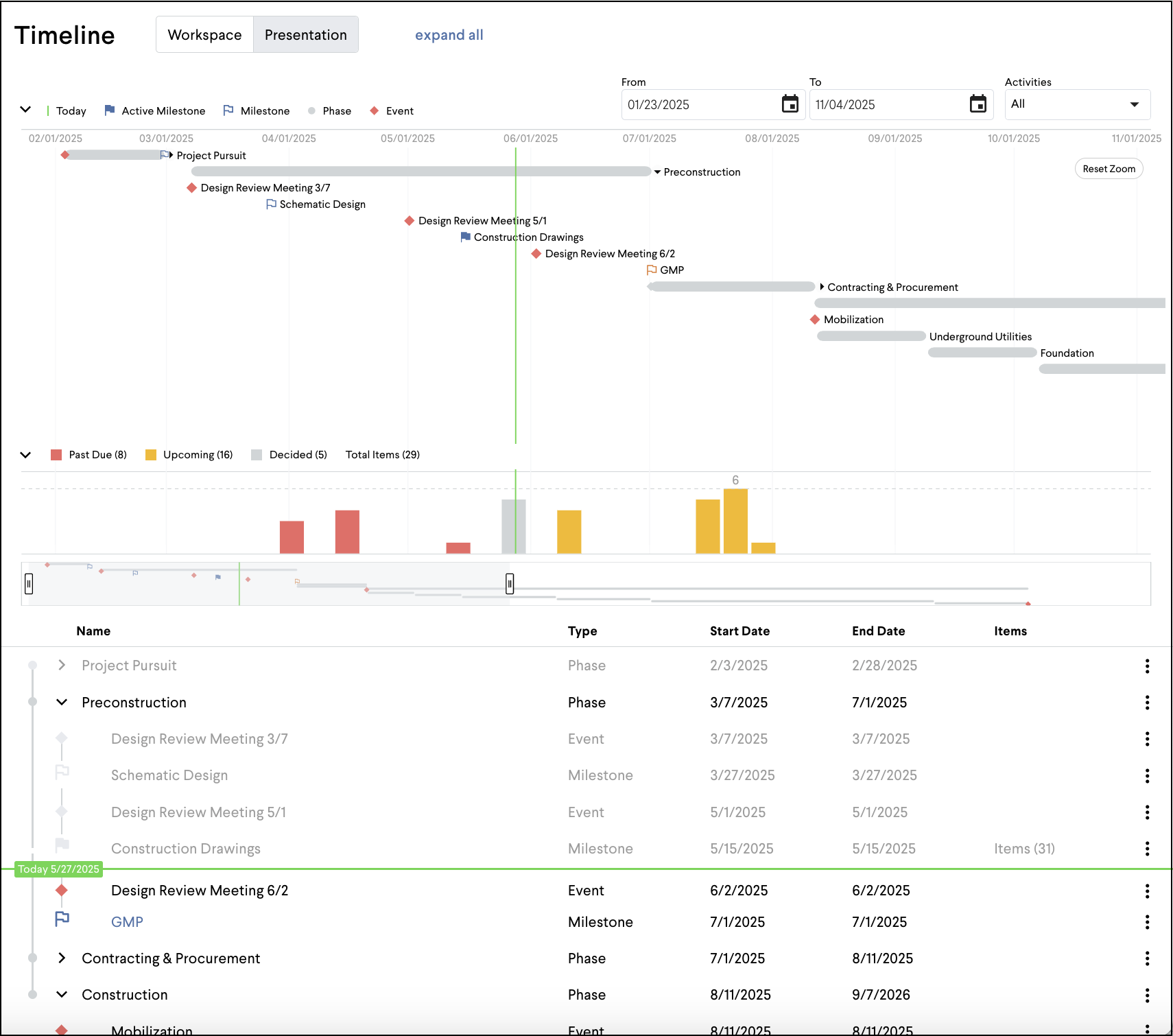Open the To date calendar picker
This screenshot has width=1173, height=1036.
point(979,104)
